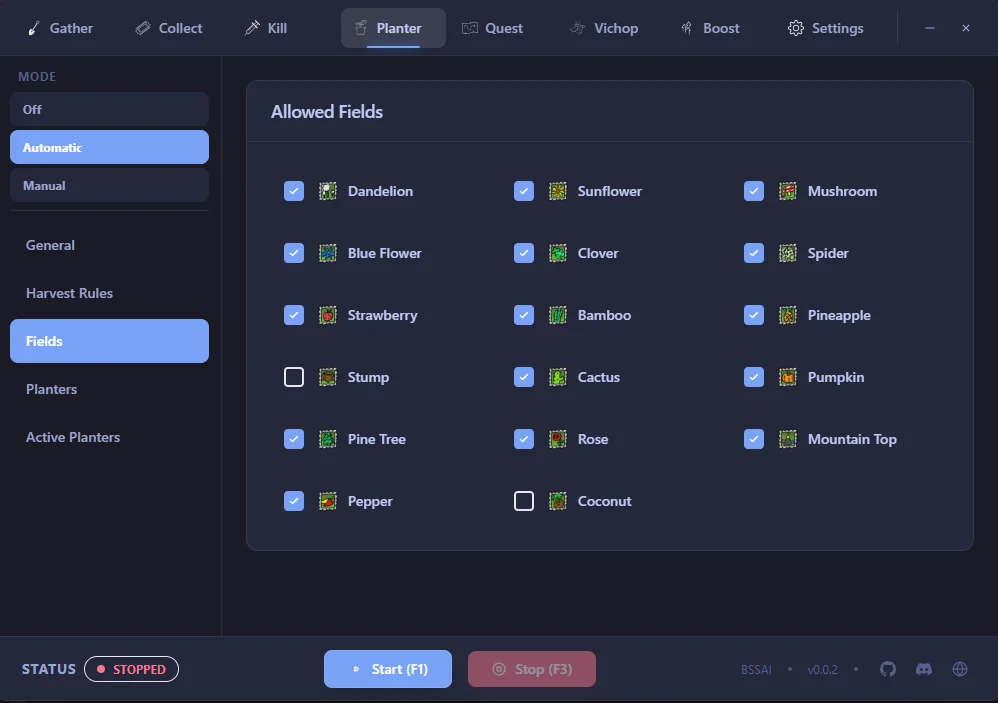Set planter mode to Manual
The image size is (998, 703).
[x=109, y=185]
